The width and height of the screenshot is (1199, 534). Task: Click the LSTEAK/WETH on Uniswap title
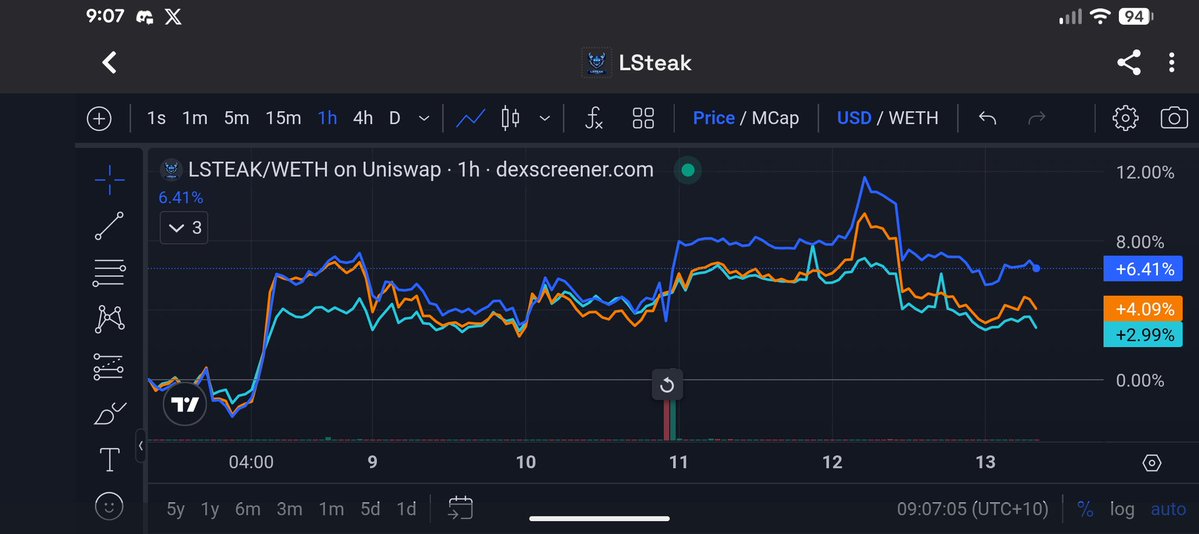pyautogui.click(x=314, y=170)
